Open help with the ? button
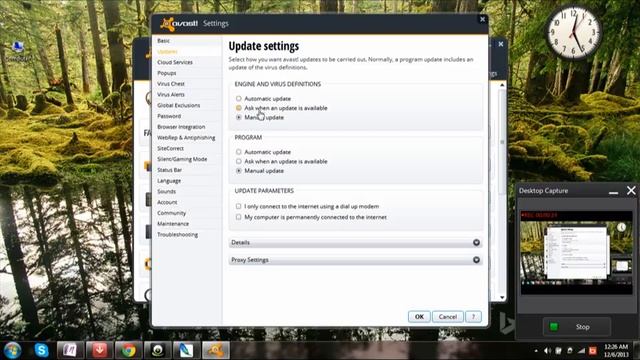The width and height of the screenshot is (640, 360). point(473,317)
